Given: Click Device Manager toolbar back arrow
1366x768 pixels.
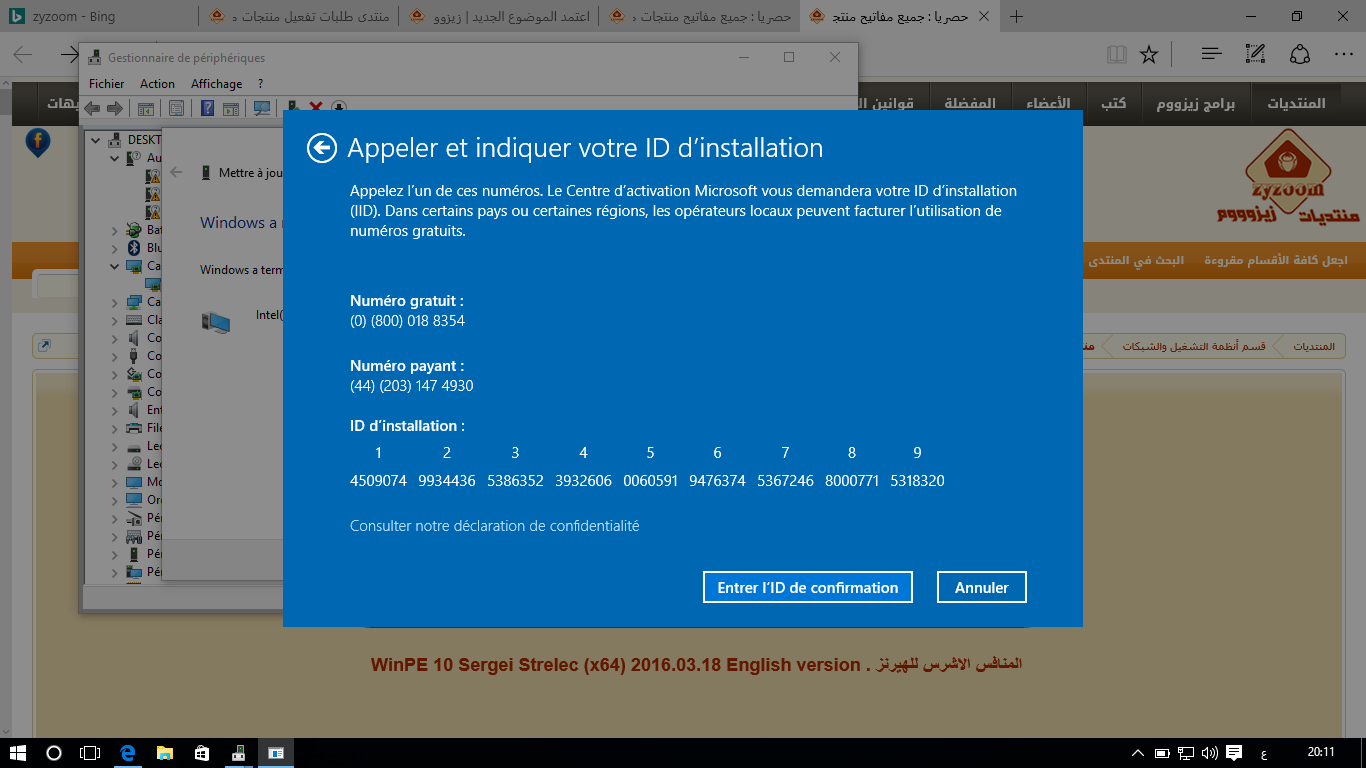Looking at the screenshot, I should [x=92, y=108].
